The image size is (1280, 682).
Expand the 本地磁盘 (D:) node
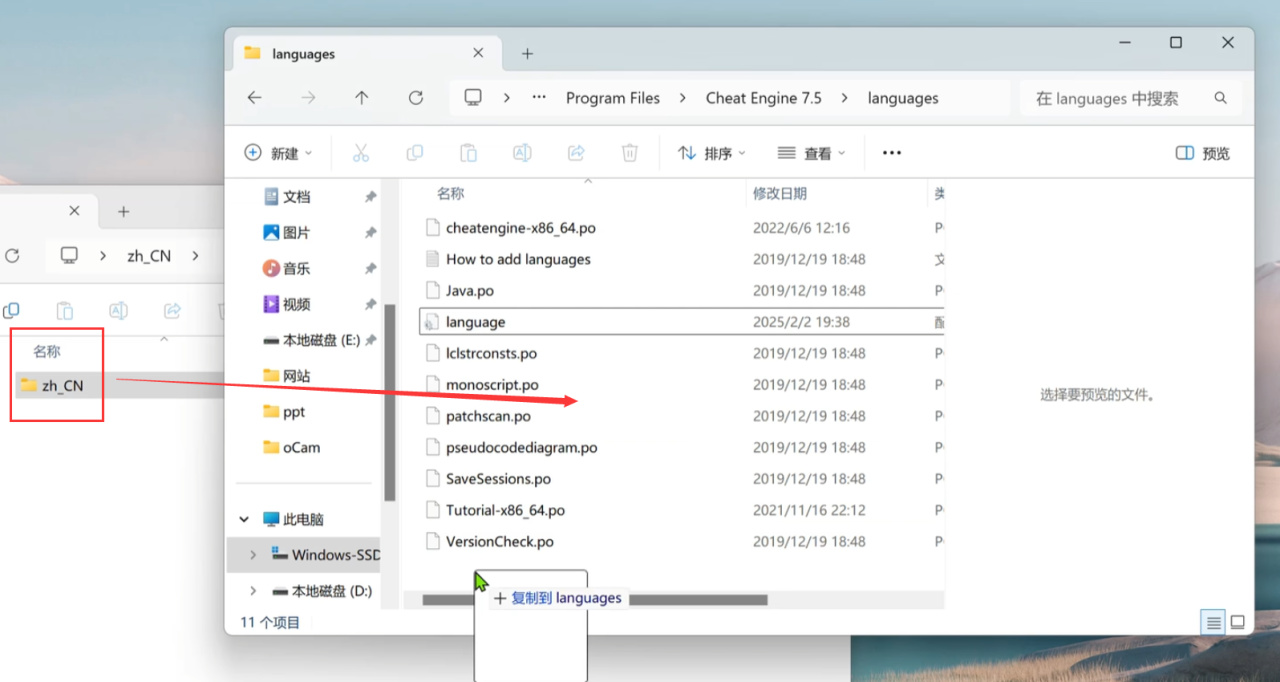point(253,591)
